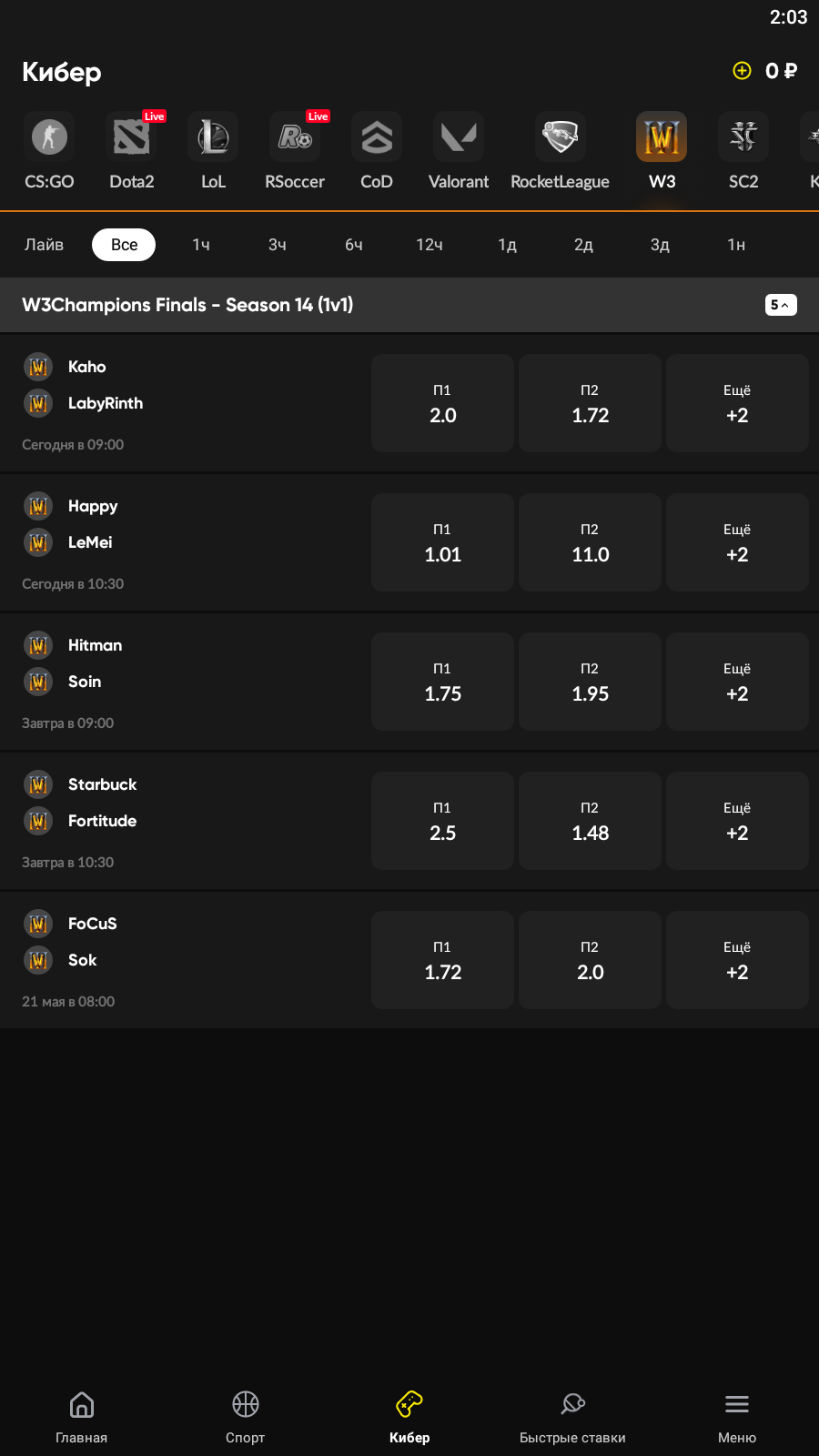819x1456 pixels.
Task: Select the CS:GO game icon
Action: click(49, 137)
